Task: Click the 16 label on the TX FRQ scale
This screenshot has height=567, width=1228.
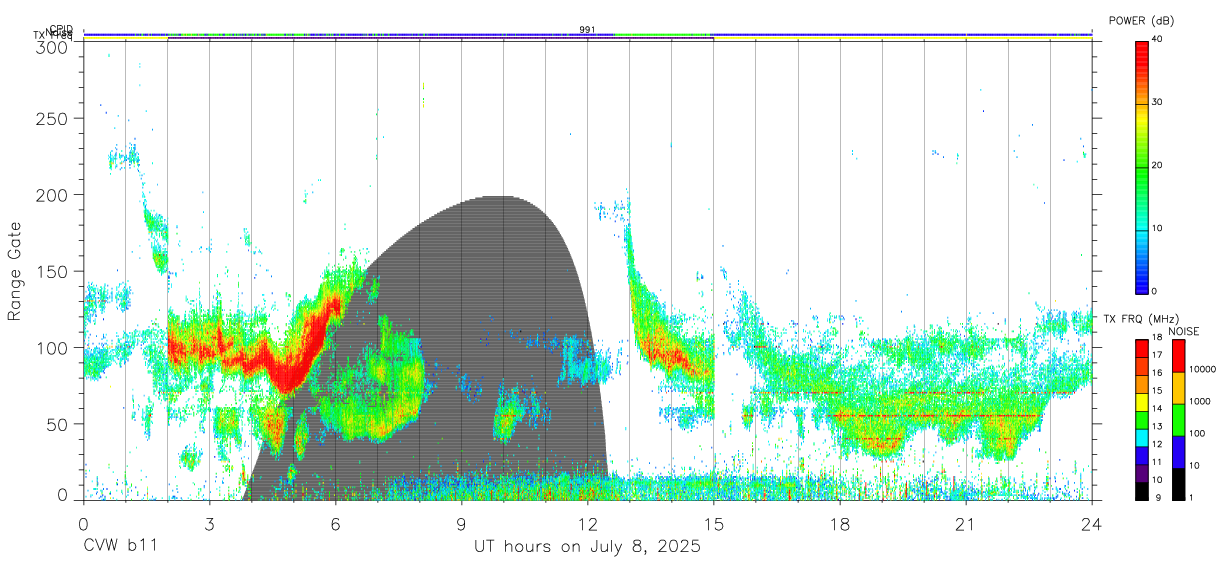Action: click(x=1158, y=375)
